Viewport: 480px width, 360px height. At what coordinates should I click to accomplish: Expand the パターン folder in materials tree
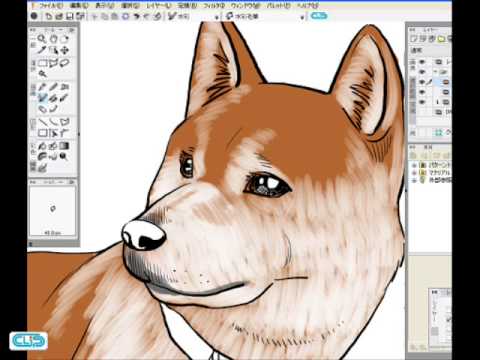pos(414,165)
